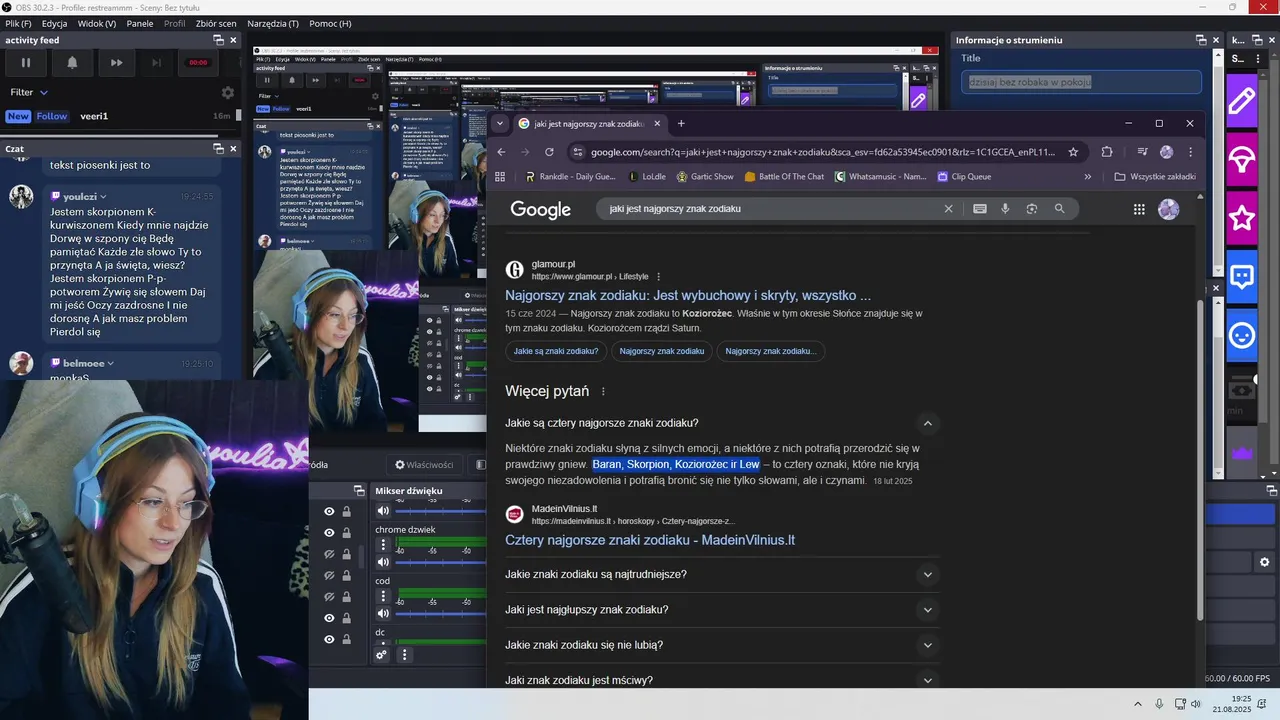Open the Plik (F) menu
The height and width of the screenshot is (720, 1280).
[x=18, y=23]
